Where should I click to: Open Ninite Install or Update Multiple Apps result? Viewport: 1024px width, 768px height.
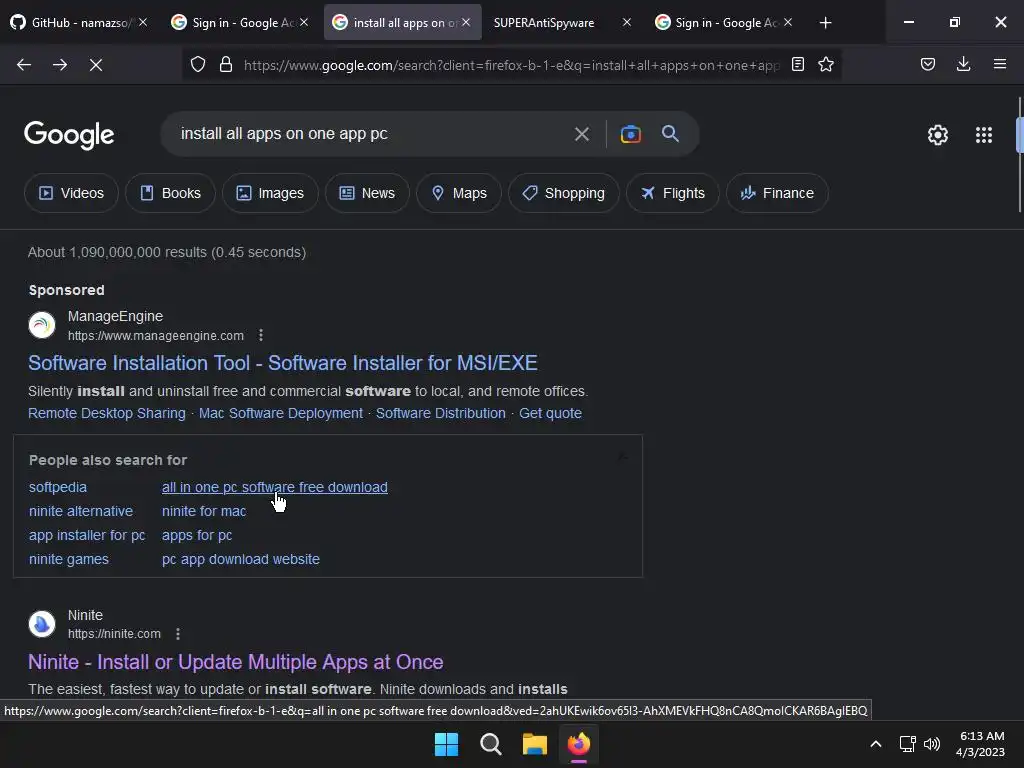click(x=236, y=662)
